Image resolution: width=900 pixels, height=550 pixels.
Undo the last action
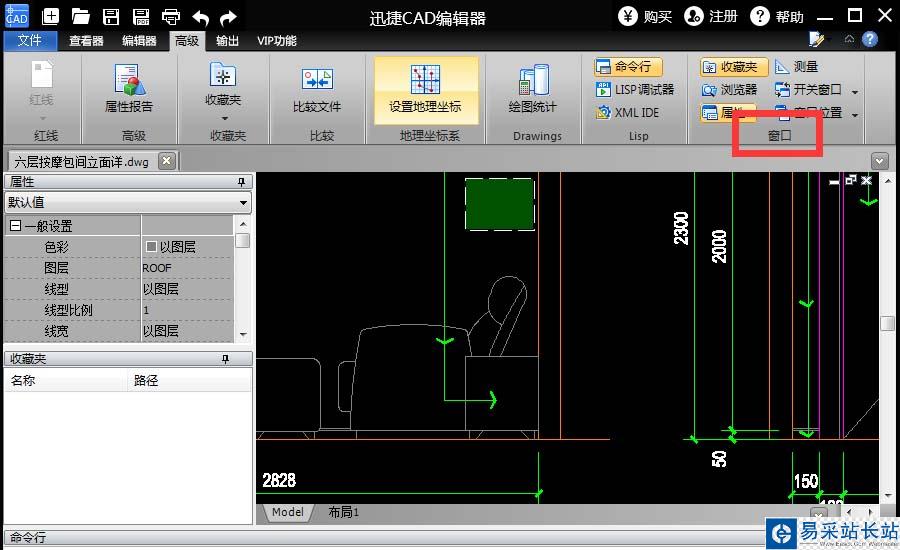pos(200,17)
